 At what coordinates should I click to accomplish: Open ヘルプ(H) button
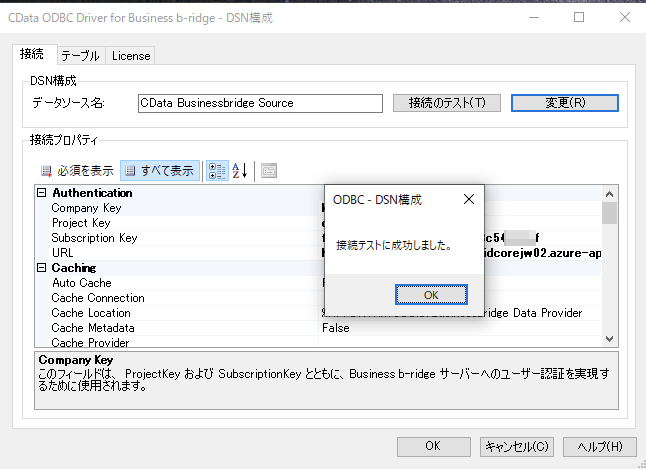coord(599,446)
